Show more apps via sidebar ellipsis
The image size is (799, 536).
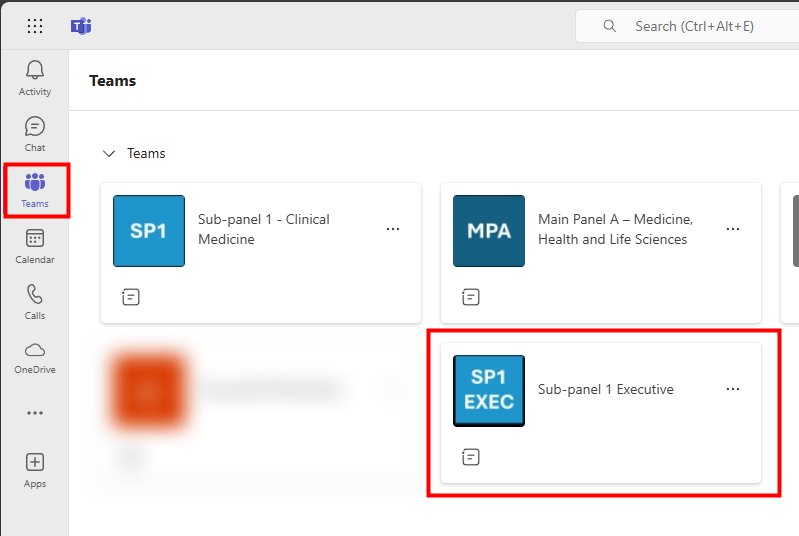click(35, 413)
